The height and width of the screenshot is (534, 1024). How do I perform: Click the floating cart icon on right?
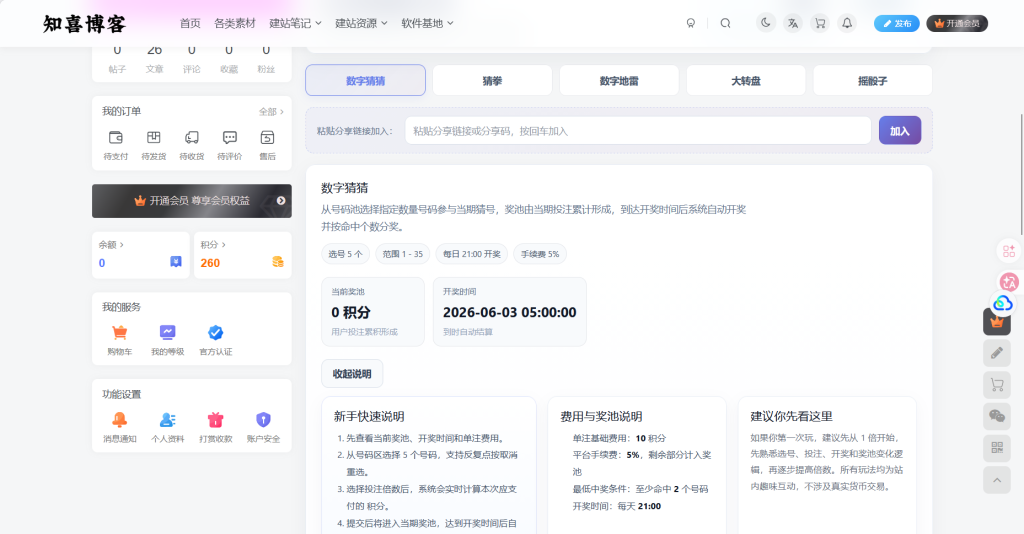click(997, 385)
